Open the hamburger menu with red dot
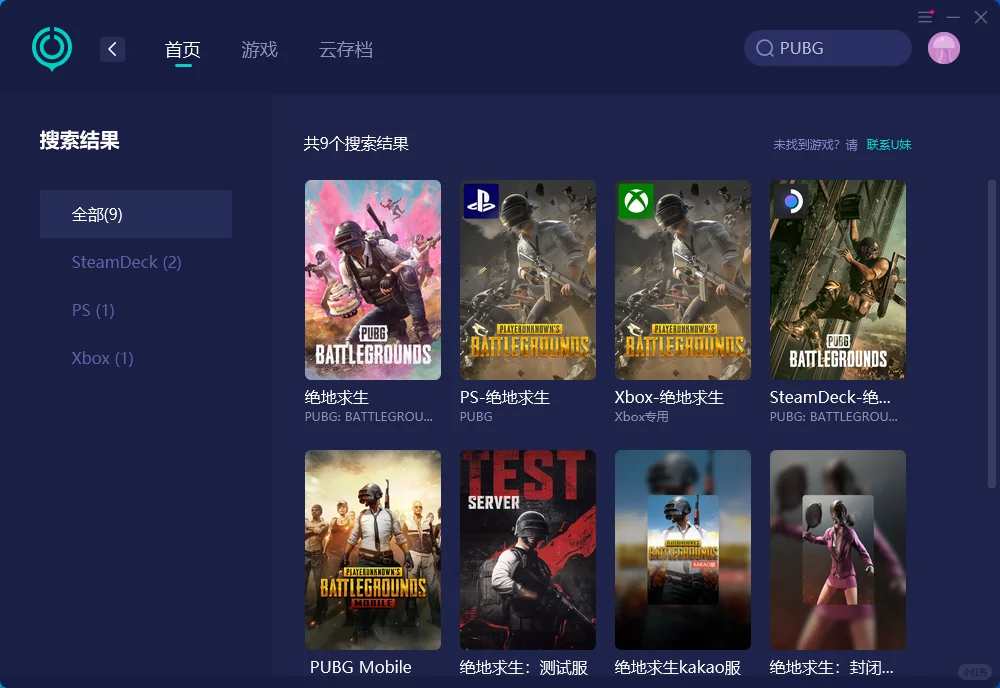This screenshot has height=688, width=1000. [925, 17]
